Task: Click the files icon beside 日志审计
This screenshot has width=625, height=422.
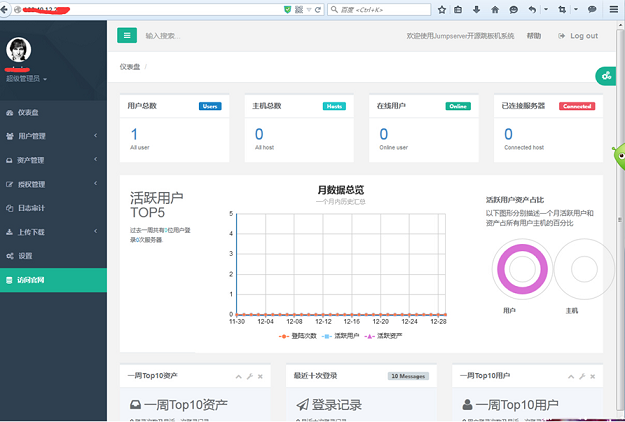Action: coord(10,208)
